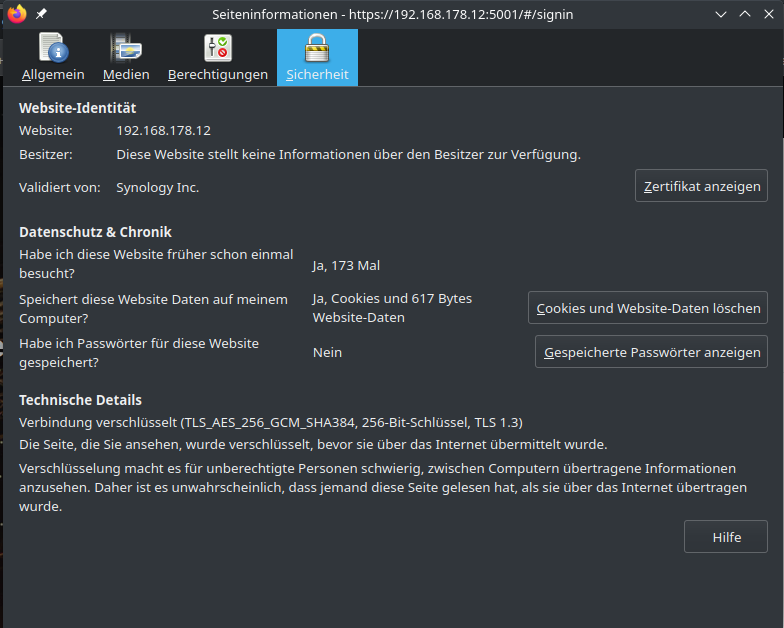Click the Firefox logo in the title bar

[x=16, y=14]
